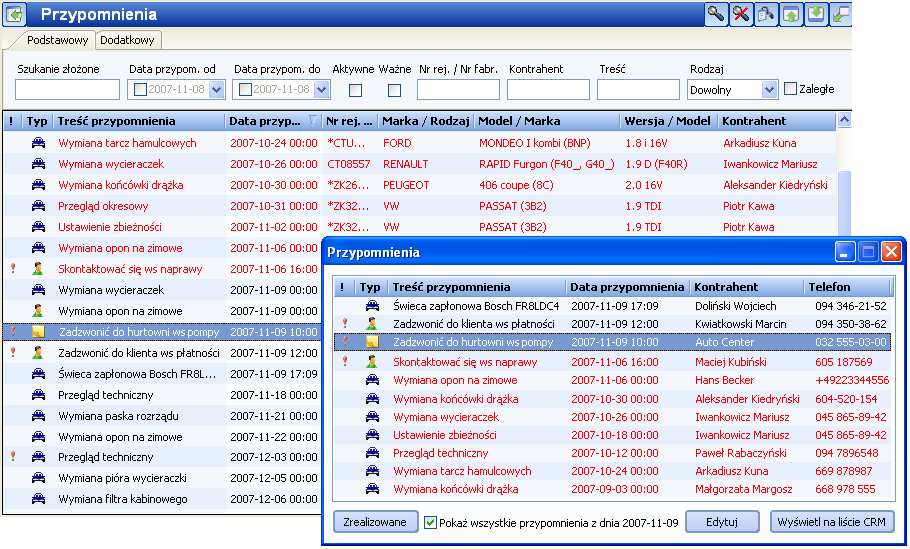Click +49223344556 phone in popup
Viewport: 910px width, 549px height.
click(852, 380)
